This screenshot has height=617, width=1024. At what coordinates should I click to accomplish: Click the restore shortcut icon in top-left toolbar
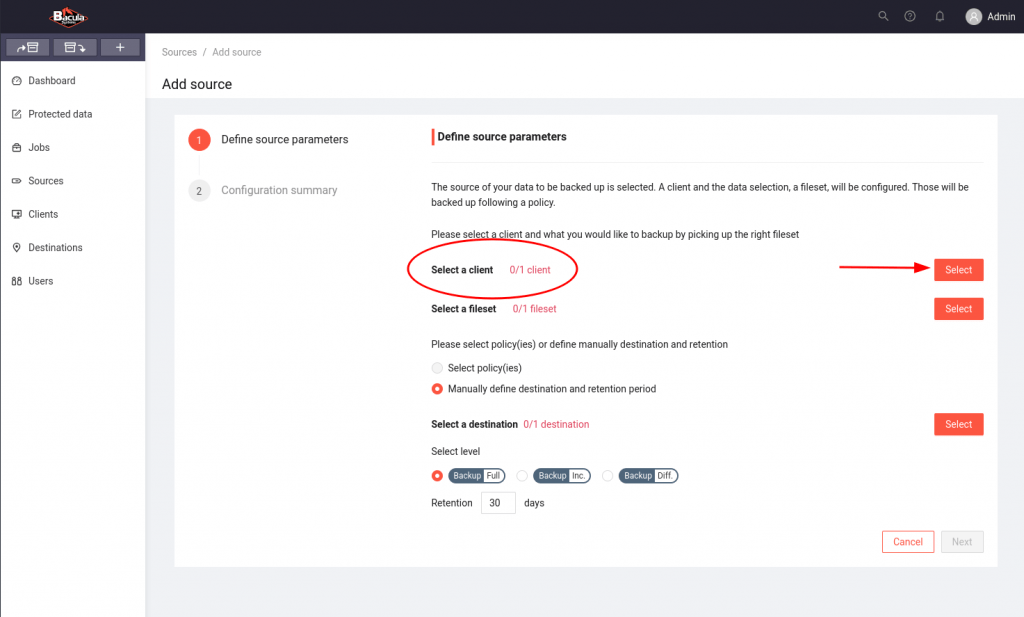click(74, 47)
